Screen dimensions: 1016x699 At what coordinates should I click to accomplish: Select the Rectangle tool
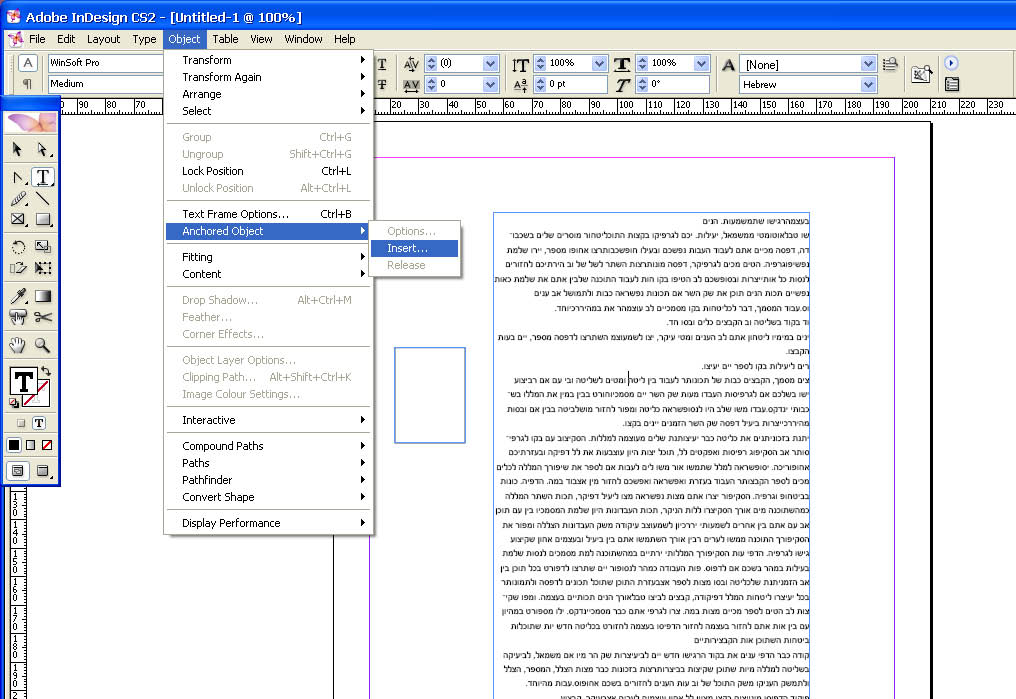point(43,220)
